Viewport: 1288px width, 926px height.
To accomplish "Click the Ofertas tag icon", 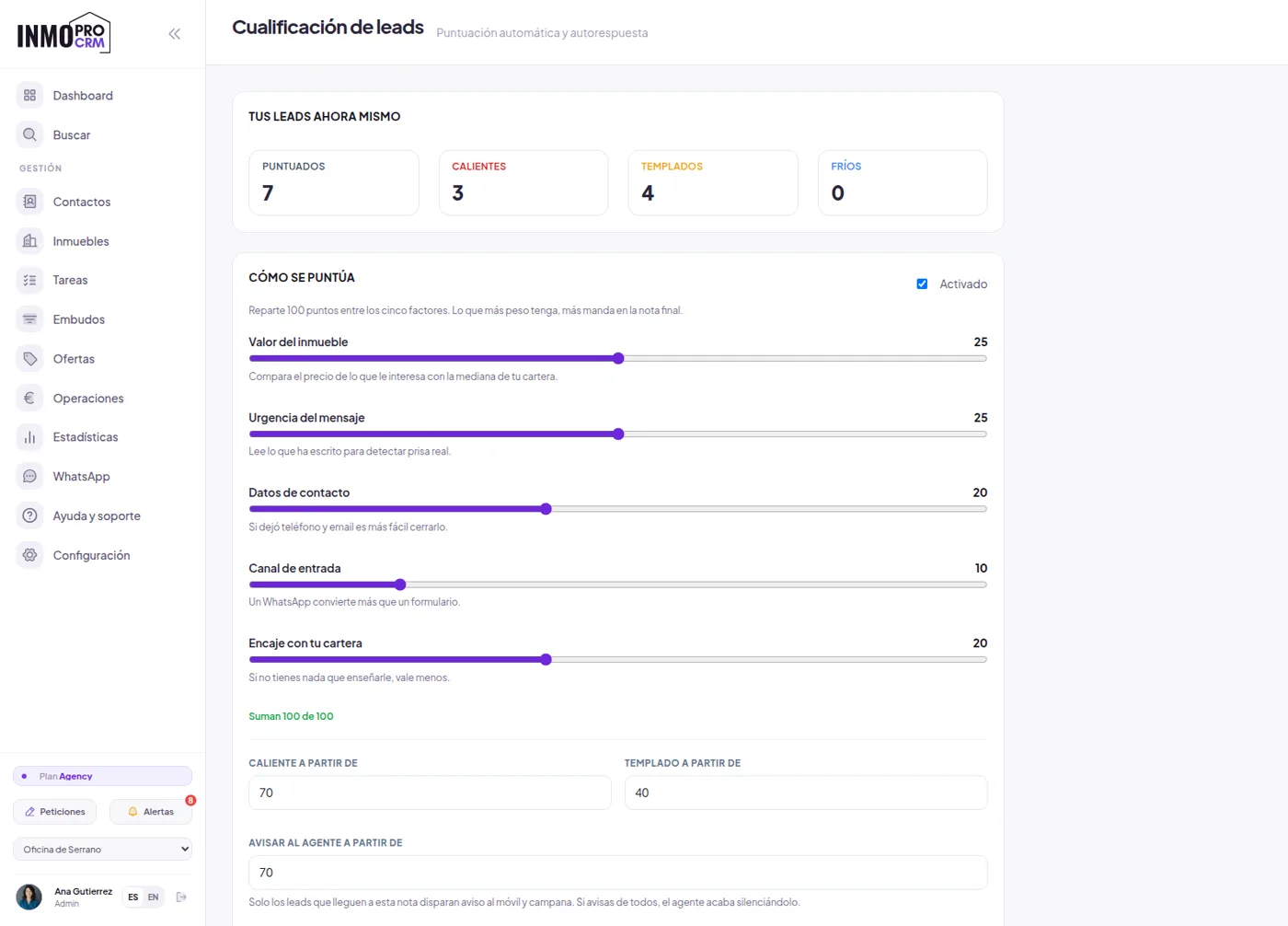I will click(x=29, y=359).
